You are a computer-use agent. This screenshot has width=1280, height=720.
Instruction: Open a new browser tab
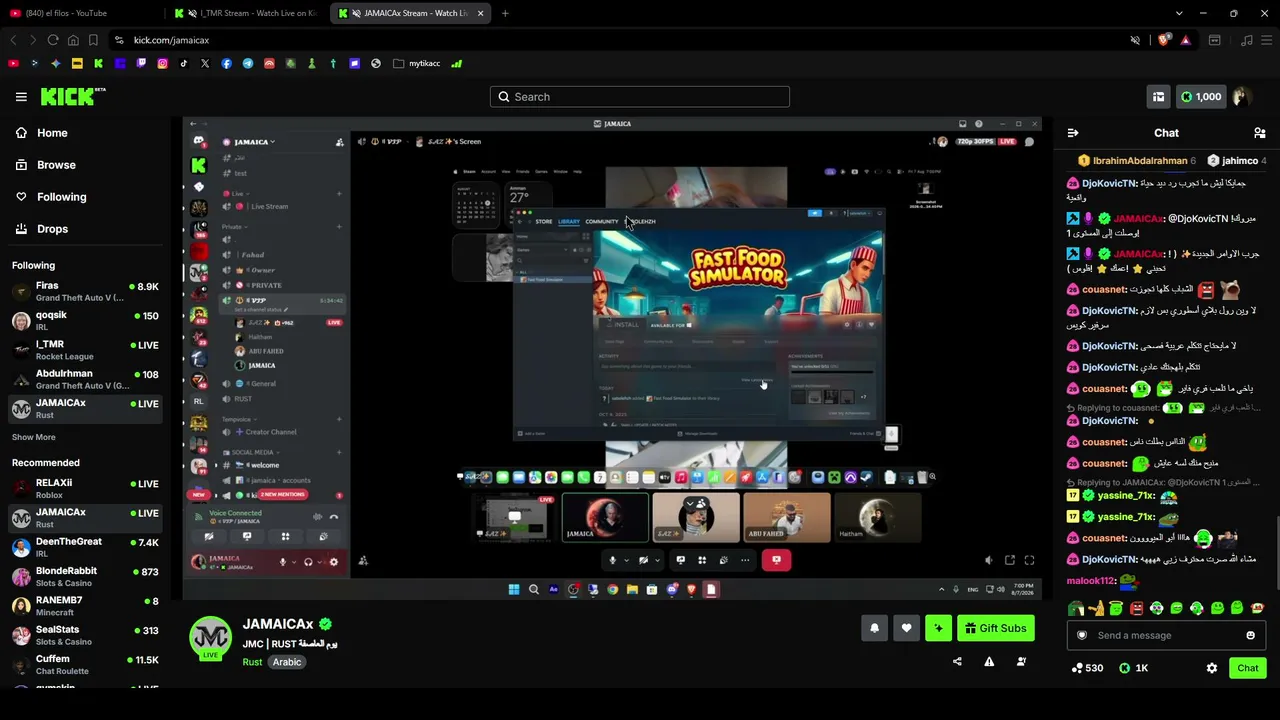click(x=505, y=13)
